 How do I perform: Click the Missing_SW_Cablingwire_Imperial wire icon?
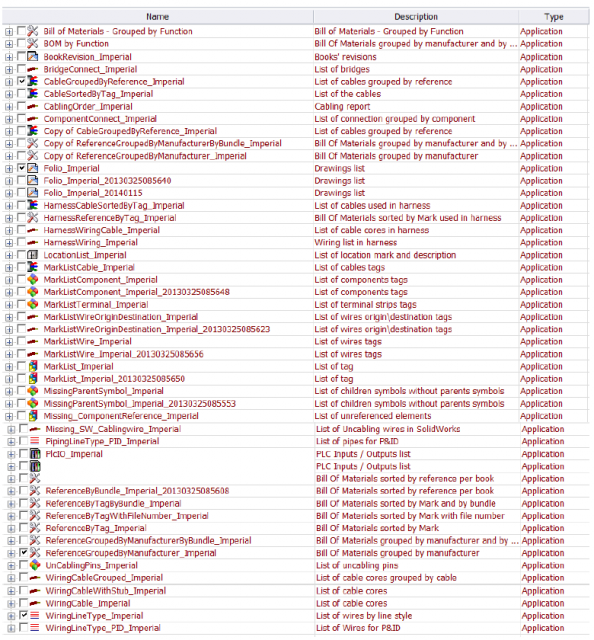[x=35, y=429]
